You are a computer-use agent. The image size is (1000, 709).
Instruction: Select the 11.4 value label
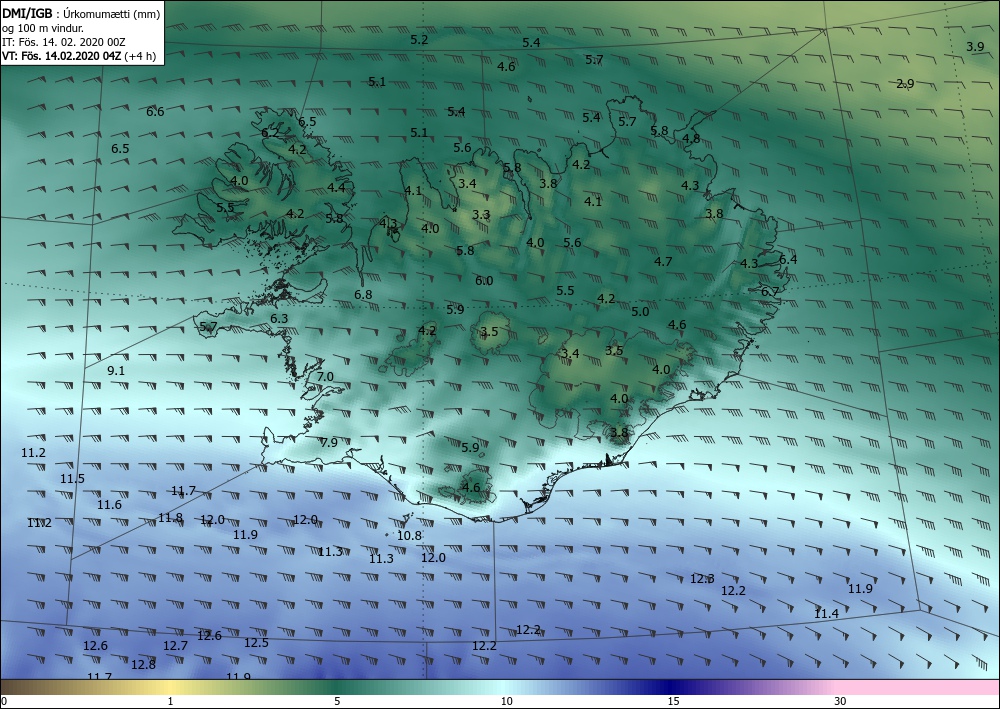coord(827,614)
